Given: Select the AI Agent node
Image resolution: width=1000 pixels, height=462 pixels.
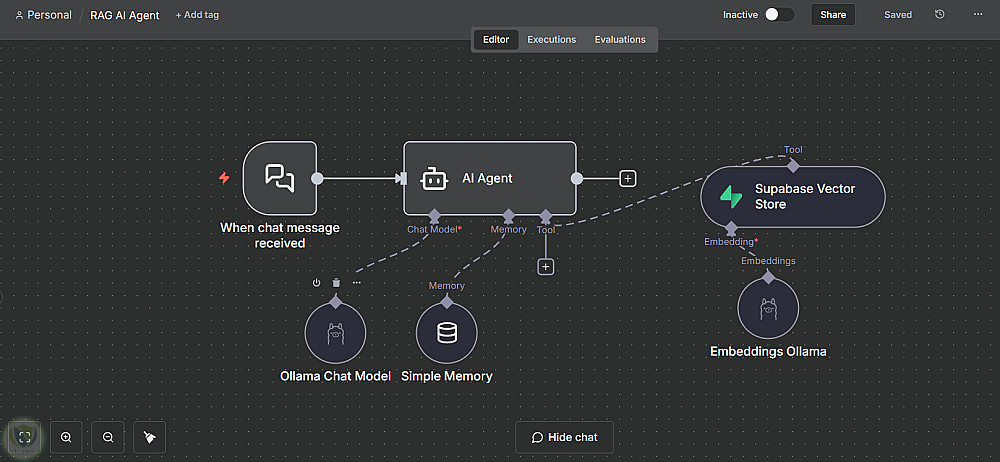Looking at the screenshot, I should 490,178.
